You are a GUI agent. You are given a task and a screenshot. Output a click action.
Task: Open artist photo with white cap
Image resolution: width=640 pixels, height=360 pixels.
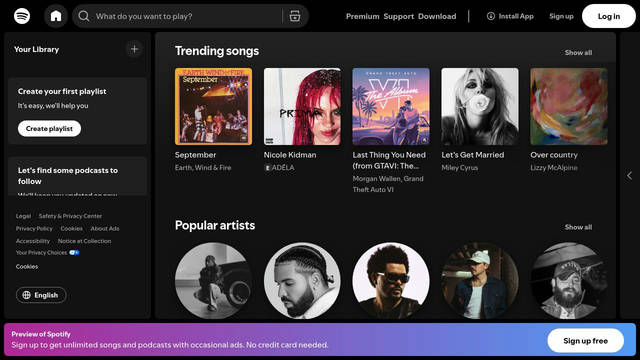[x=480, y=280]
